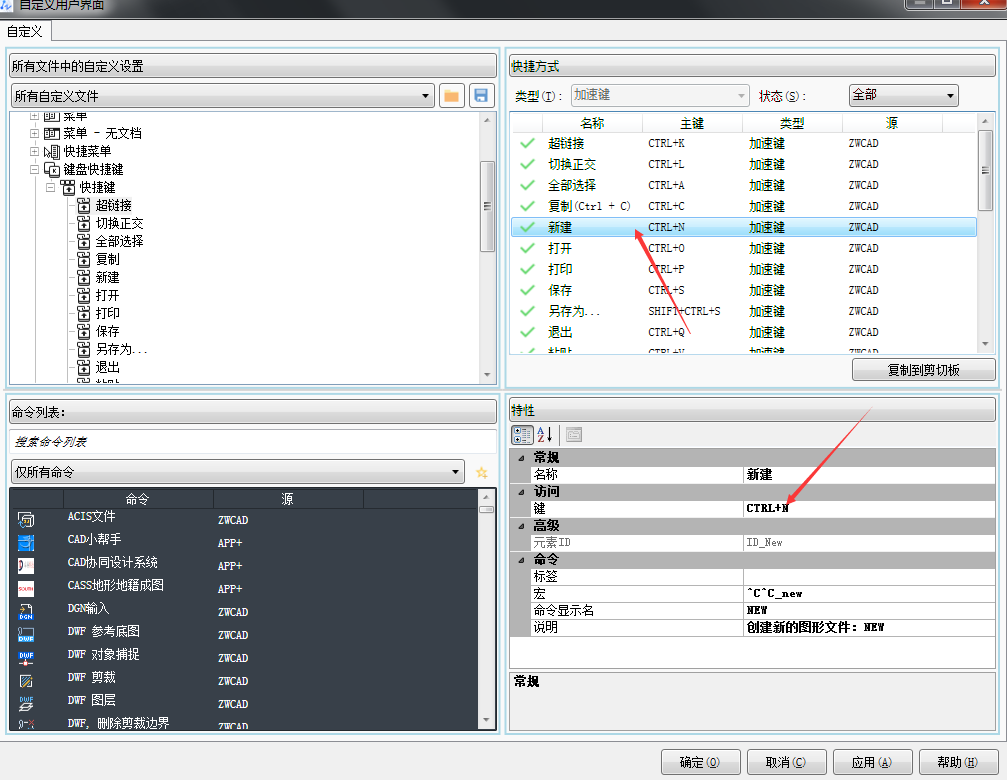Switch to 自定义 tab
The height and width of the screenshot is (780, 1007).
(25, 31)
